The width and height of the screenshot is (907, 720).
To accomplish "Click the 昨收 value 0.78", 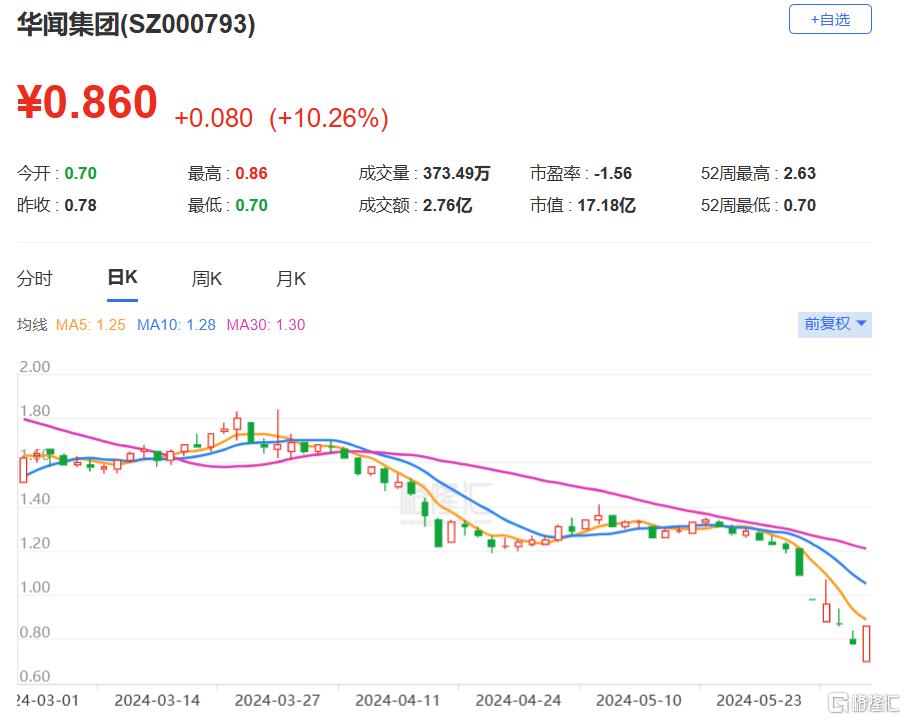I will [80, 205].
